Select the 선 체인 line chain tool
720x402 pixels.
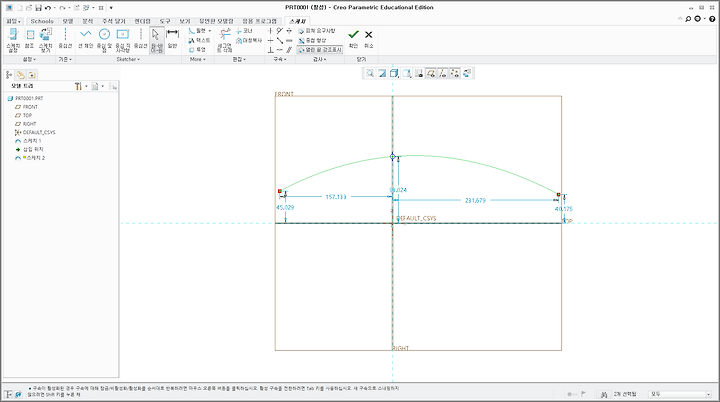[85, 40]
